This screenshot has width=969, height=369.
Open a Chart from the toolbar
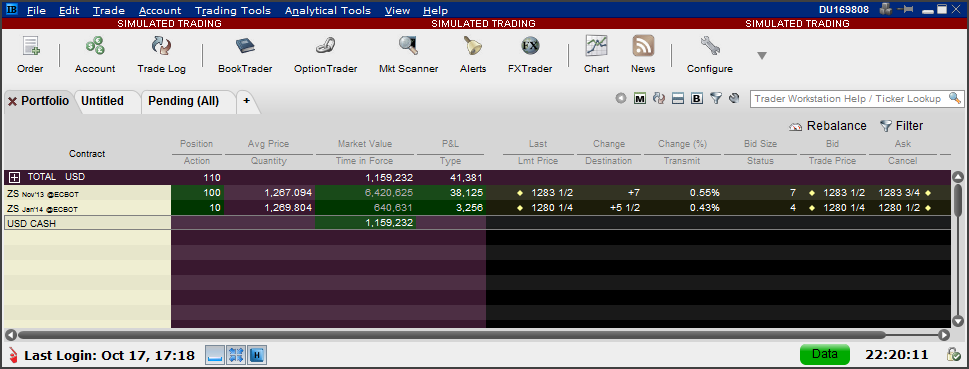coord(596,54)
